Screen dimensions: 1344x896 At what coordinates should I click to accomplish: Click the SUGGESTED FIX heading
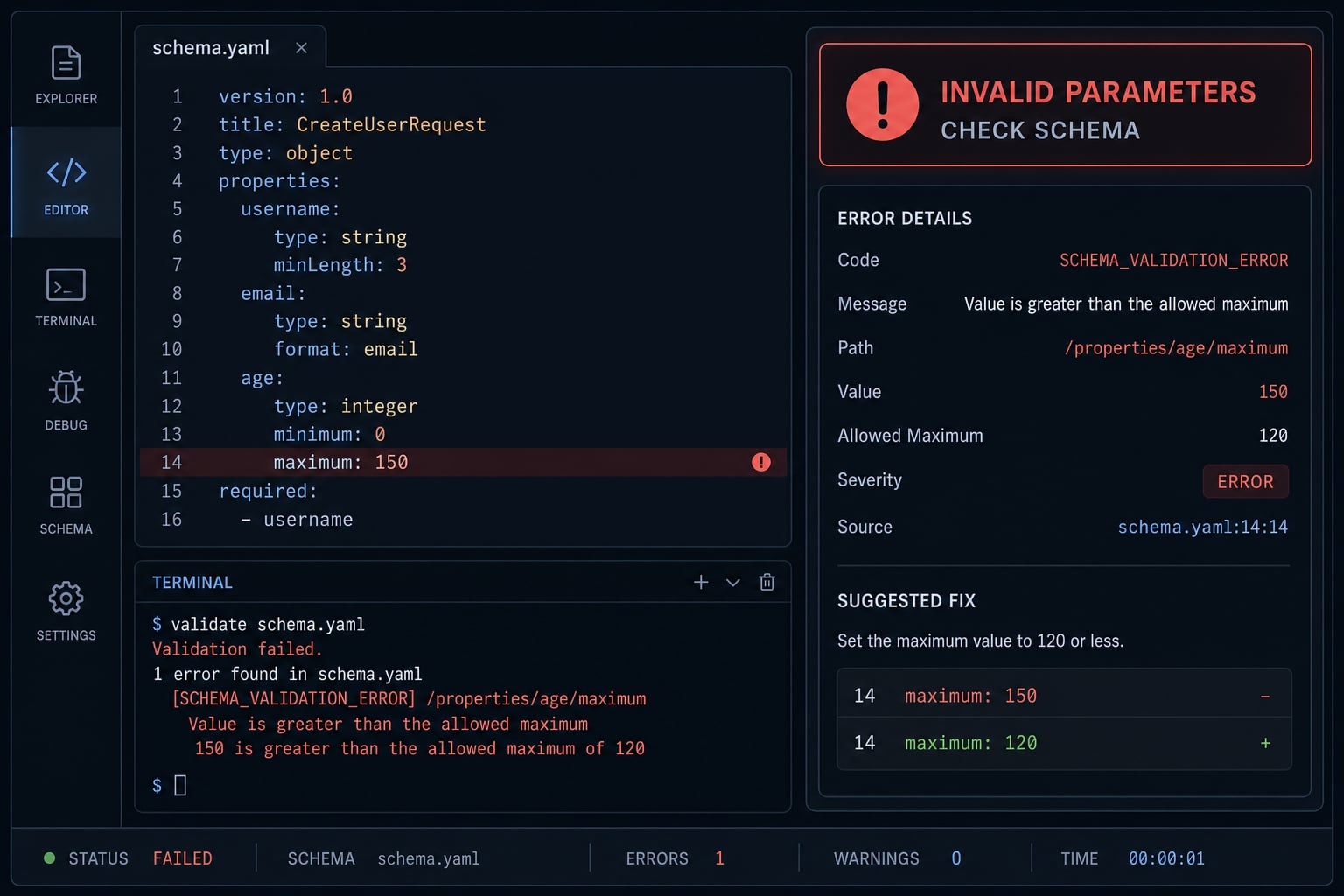(x=906, y=601)
